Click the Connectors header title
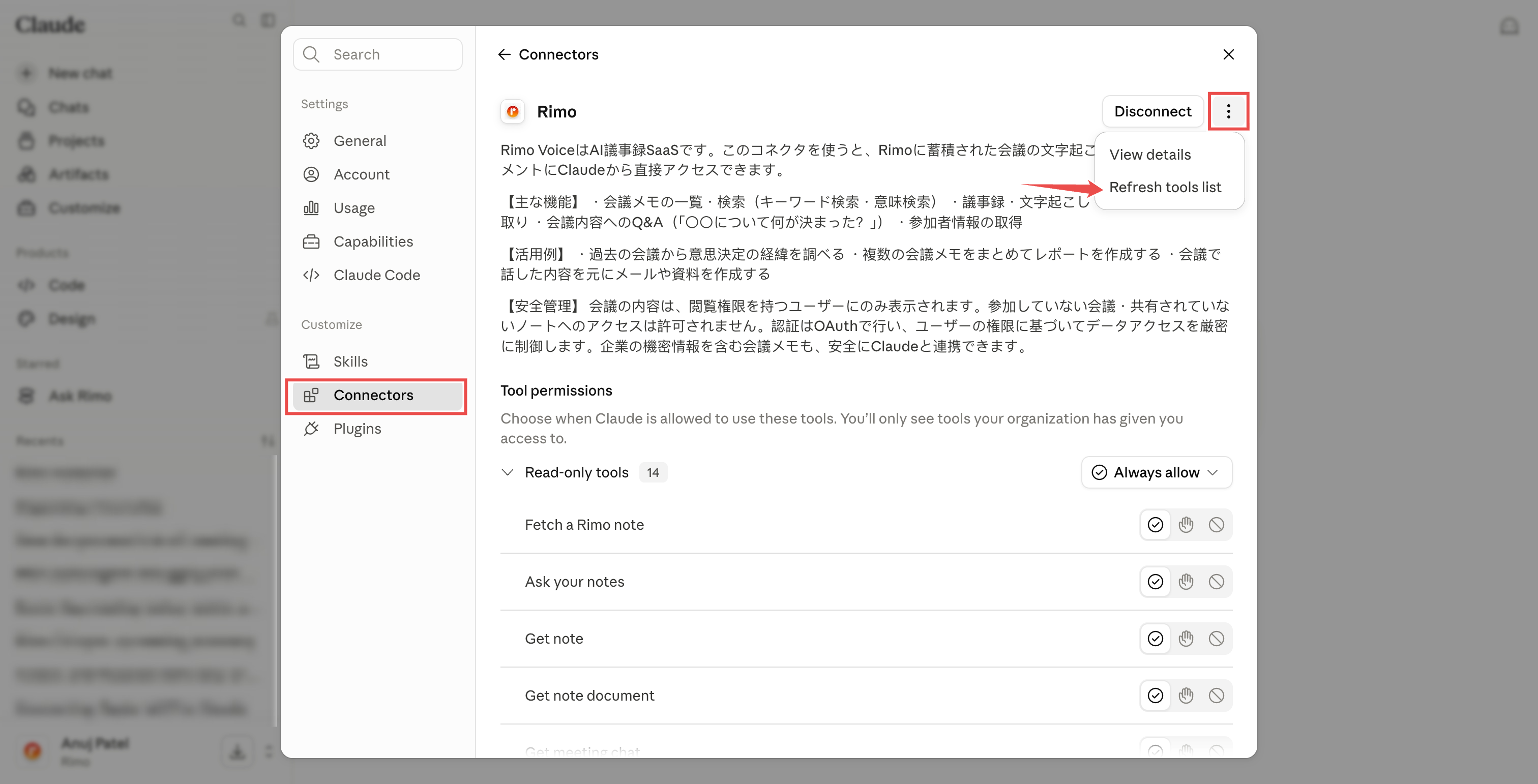 [x=558, y=54]
